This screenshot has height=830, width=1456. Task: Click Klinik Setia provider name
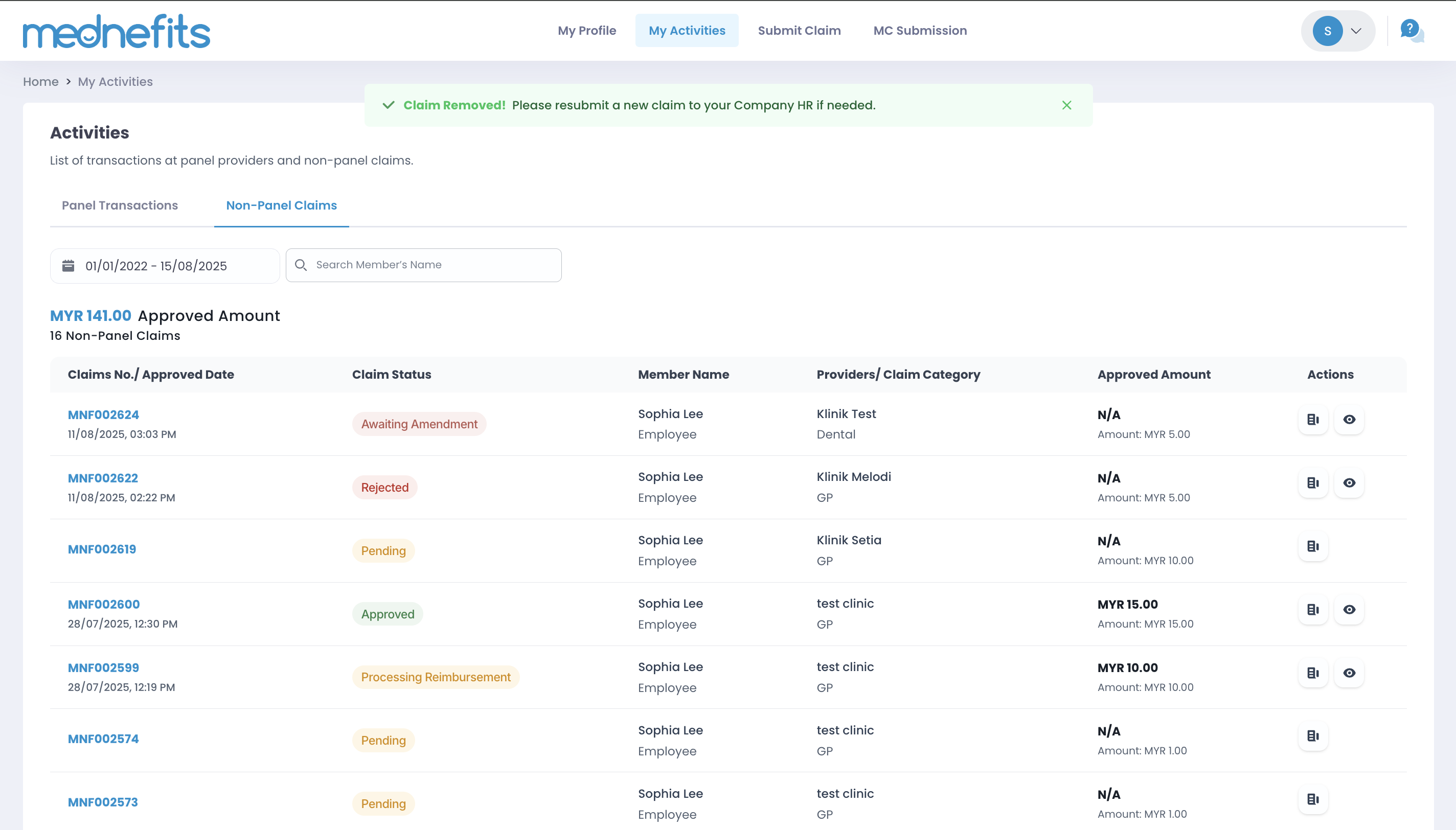(849, 540)
